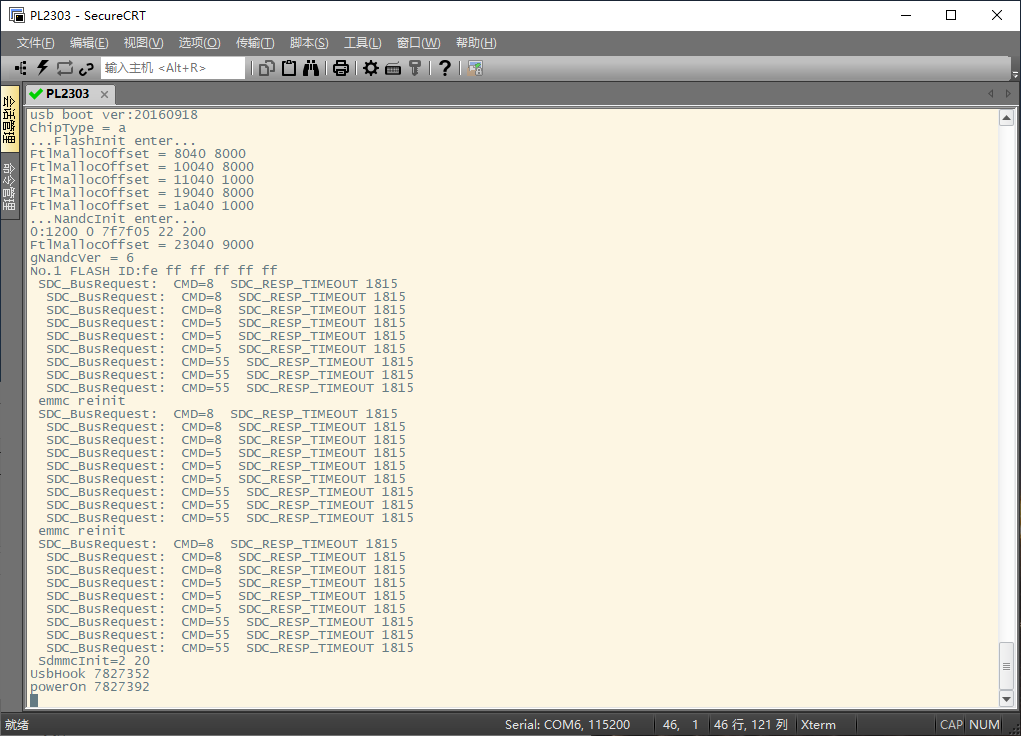Click the Print icon

click(x=341, y=68)
